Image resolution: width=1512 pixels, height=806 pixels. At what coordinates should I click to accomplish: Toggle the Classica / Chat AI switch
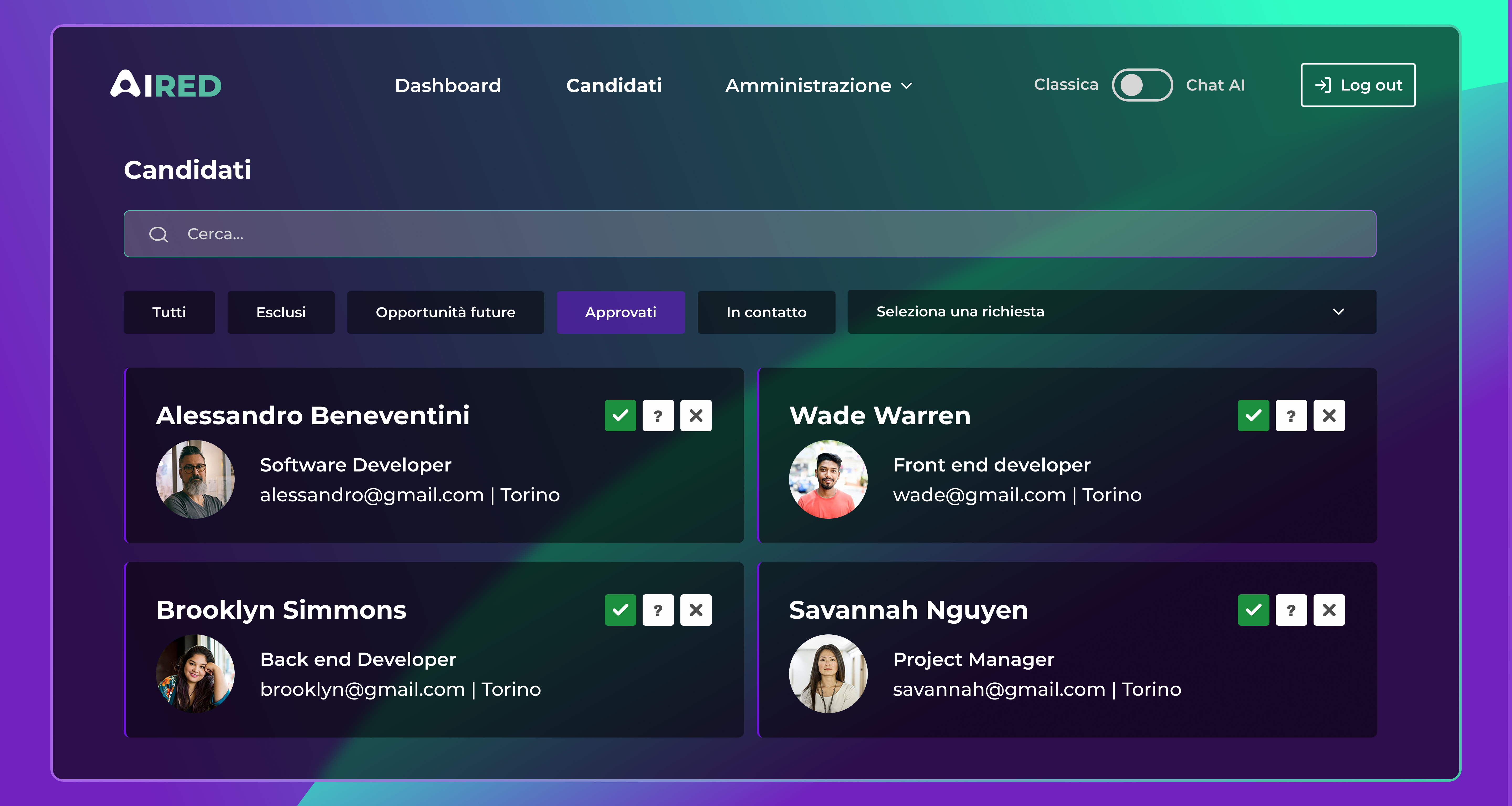[x=1142, y=85]
